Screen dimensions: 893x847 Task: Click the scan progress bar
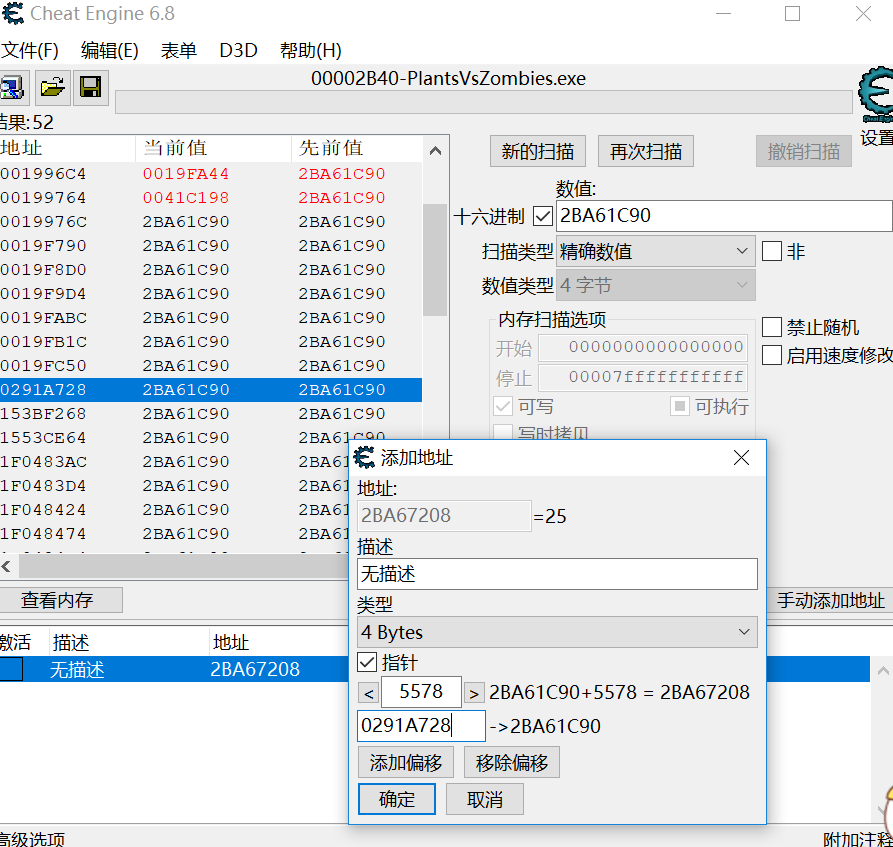click(x=484, y=102)
